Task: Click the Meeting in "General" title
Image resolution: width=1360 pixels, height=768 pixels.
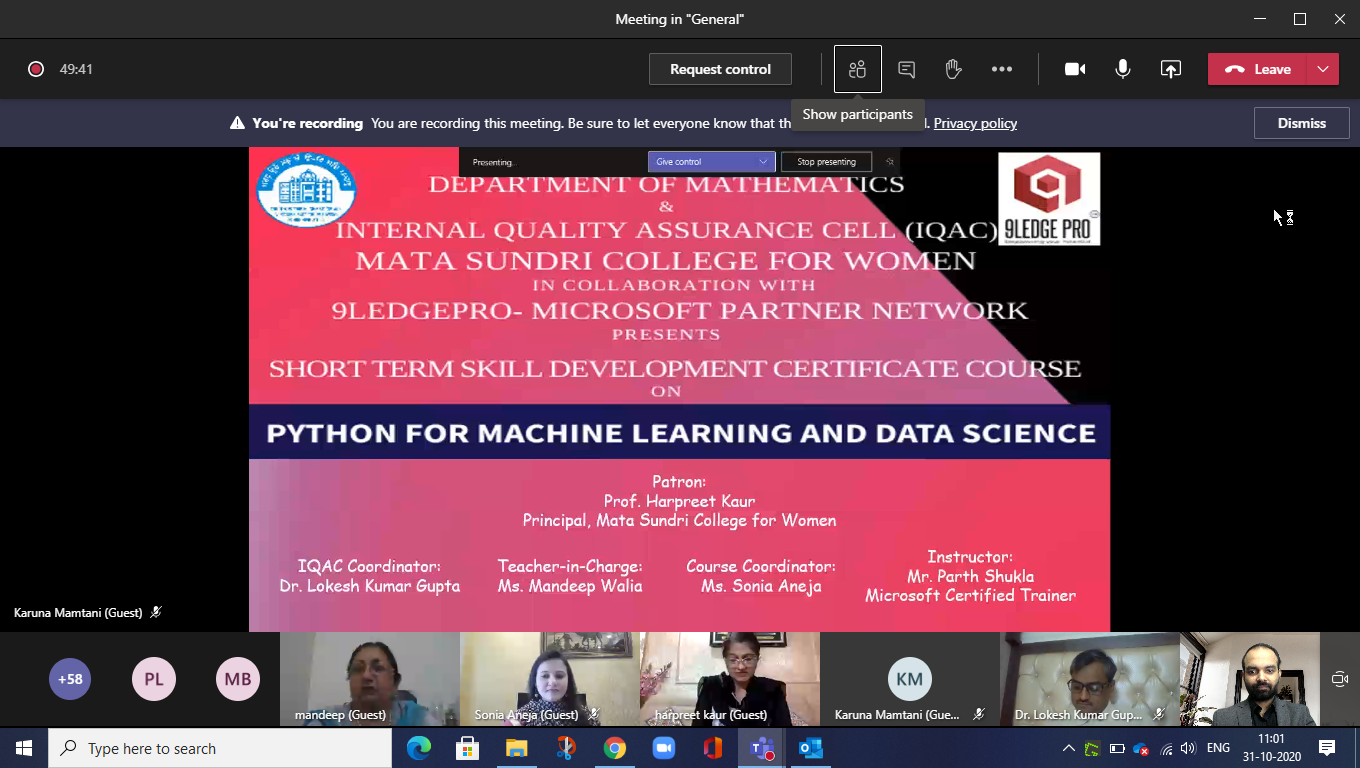Action: pyautogui.click(x=680, y=19)
